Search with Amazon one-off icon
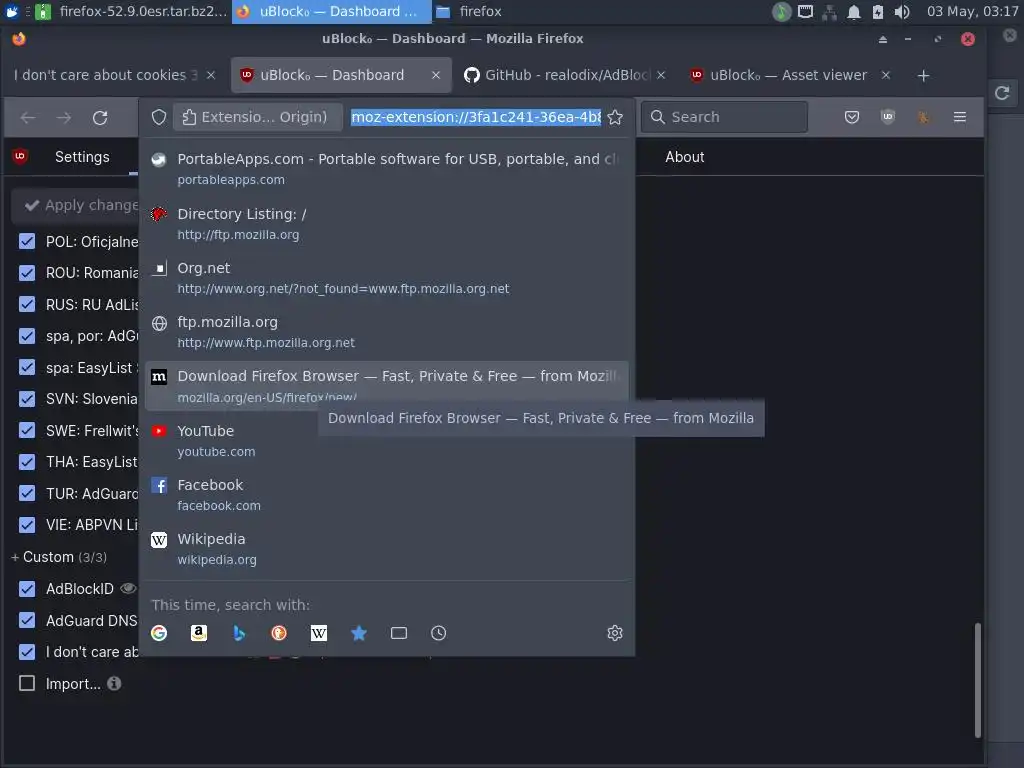 (x=199, y=633)
